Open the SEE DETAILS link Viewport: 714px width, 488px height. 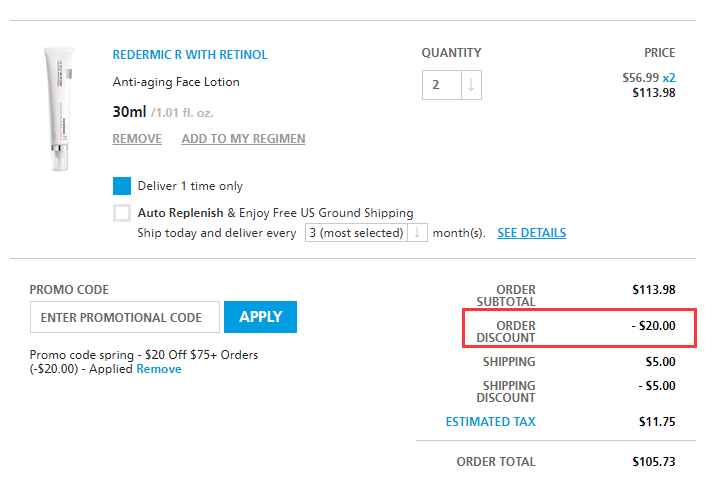(x=531, y=233)
